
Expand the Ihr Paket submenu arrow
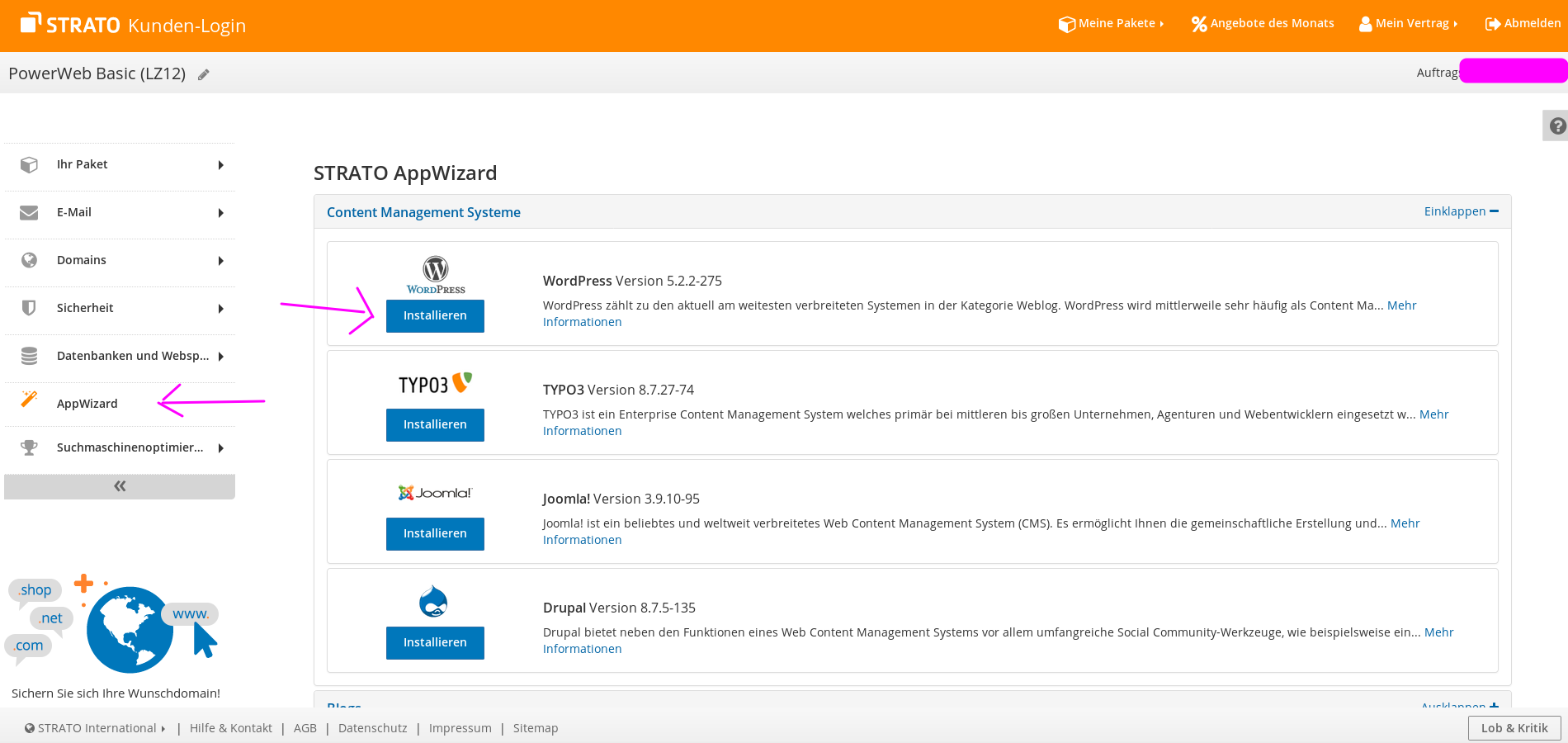pyautogui.click(x=221, y=165)
